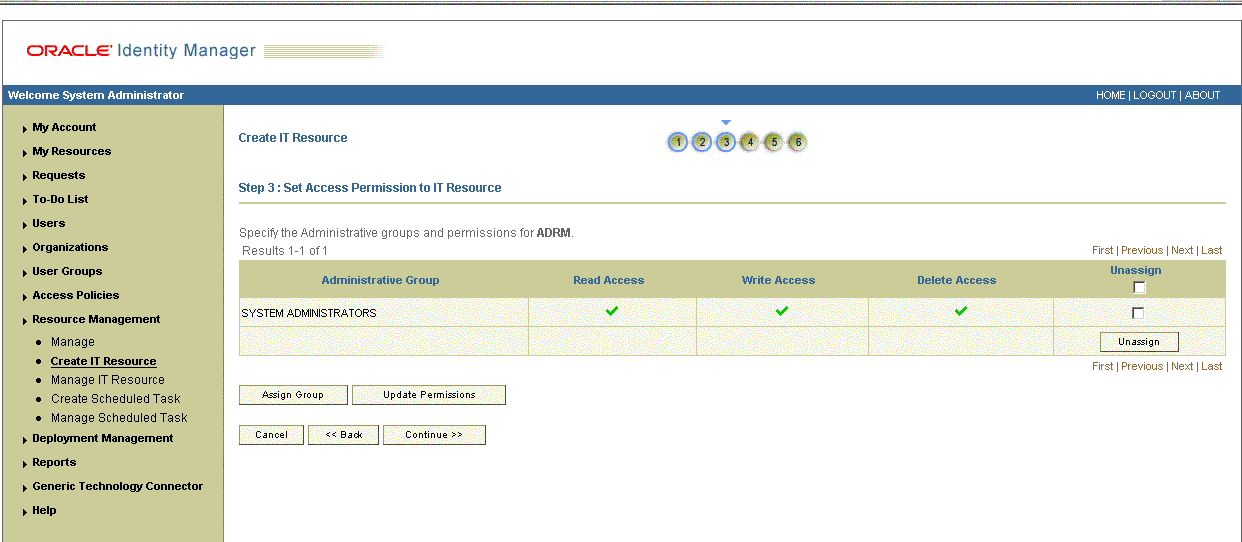Expand the To-Do List menu
Viewport: 1242px width, 542px height.
60,200
